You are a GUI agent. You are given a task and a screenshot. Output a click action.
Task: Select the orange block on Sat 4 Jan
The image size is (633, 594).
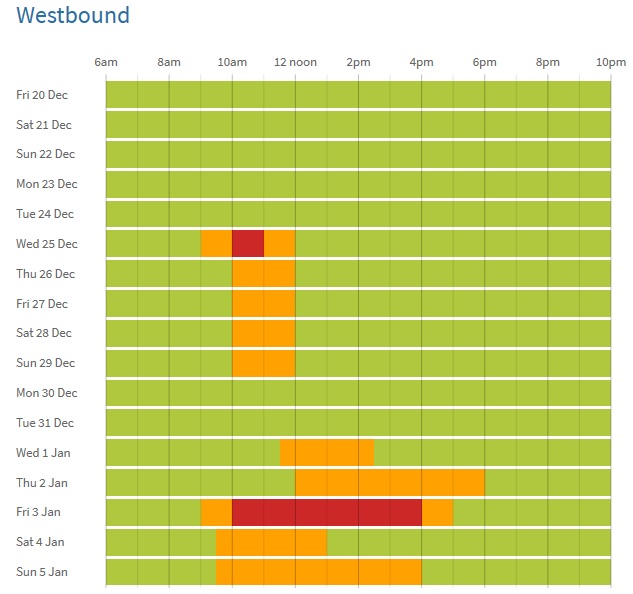272,542
